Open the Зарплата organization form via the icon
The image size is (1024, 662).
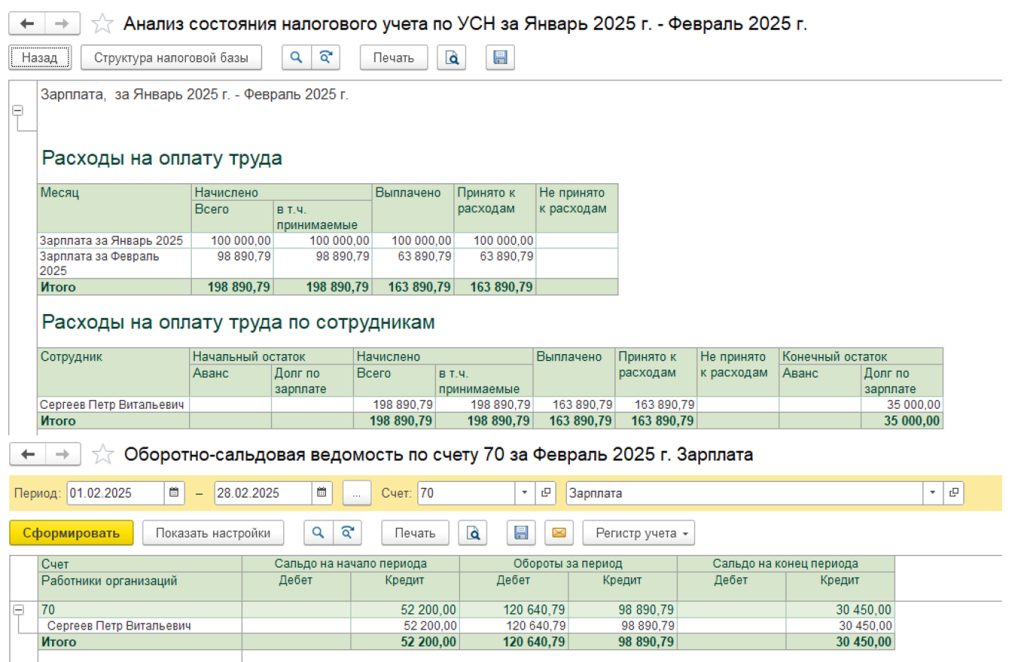click(954, 493)
